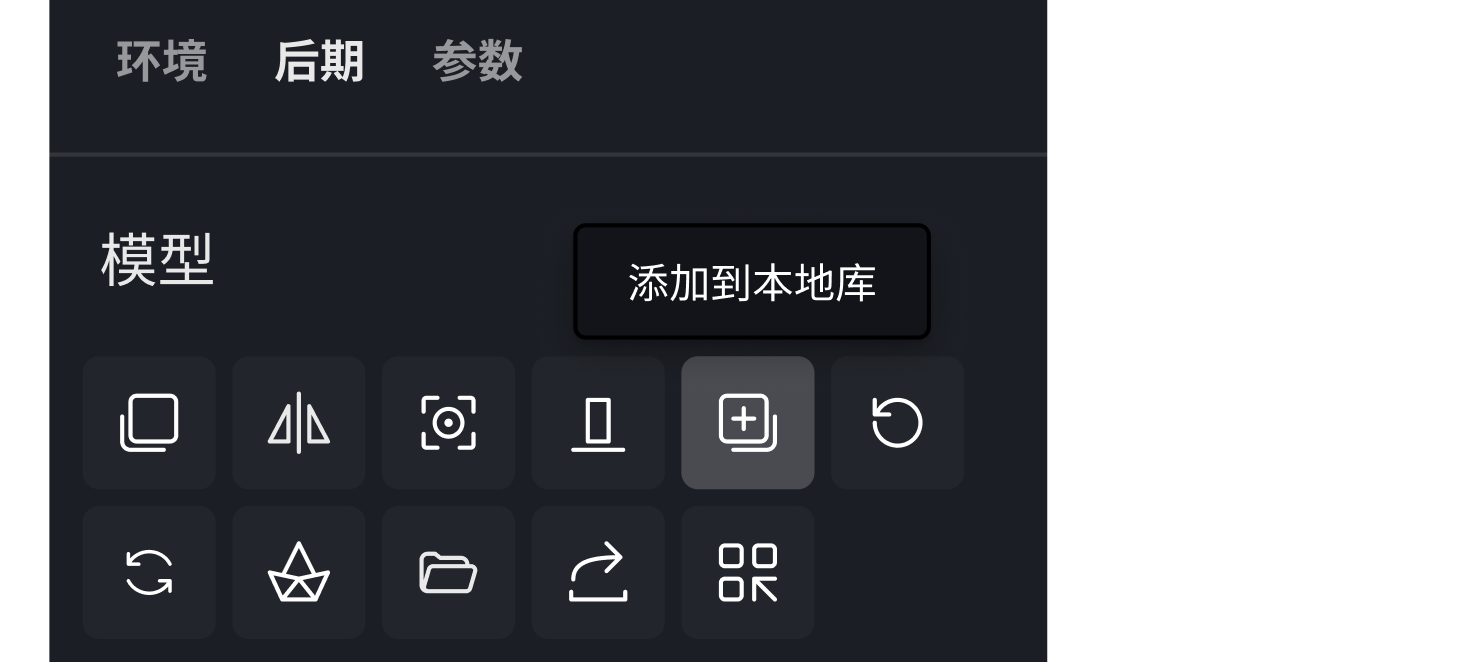Open the folder icon in 模型 tools
Image resolution: width=1472 pixels, height=662 pixels.
[x=448, y=572]
